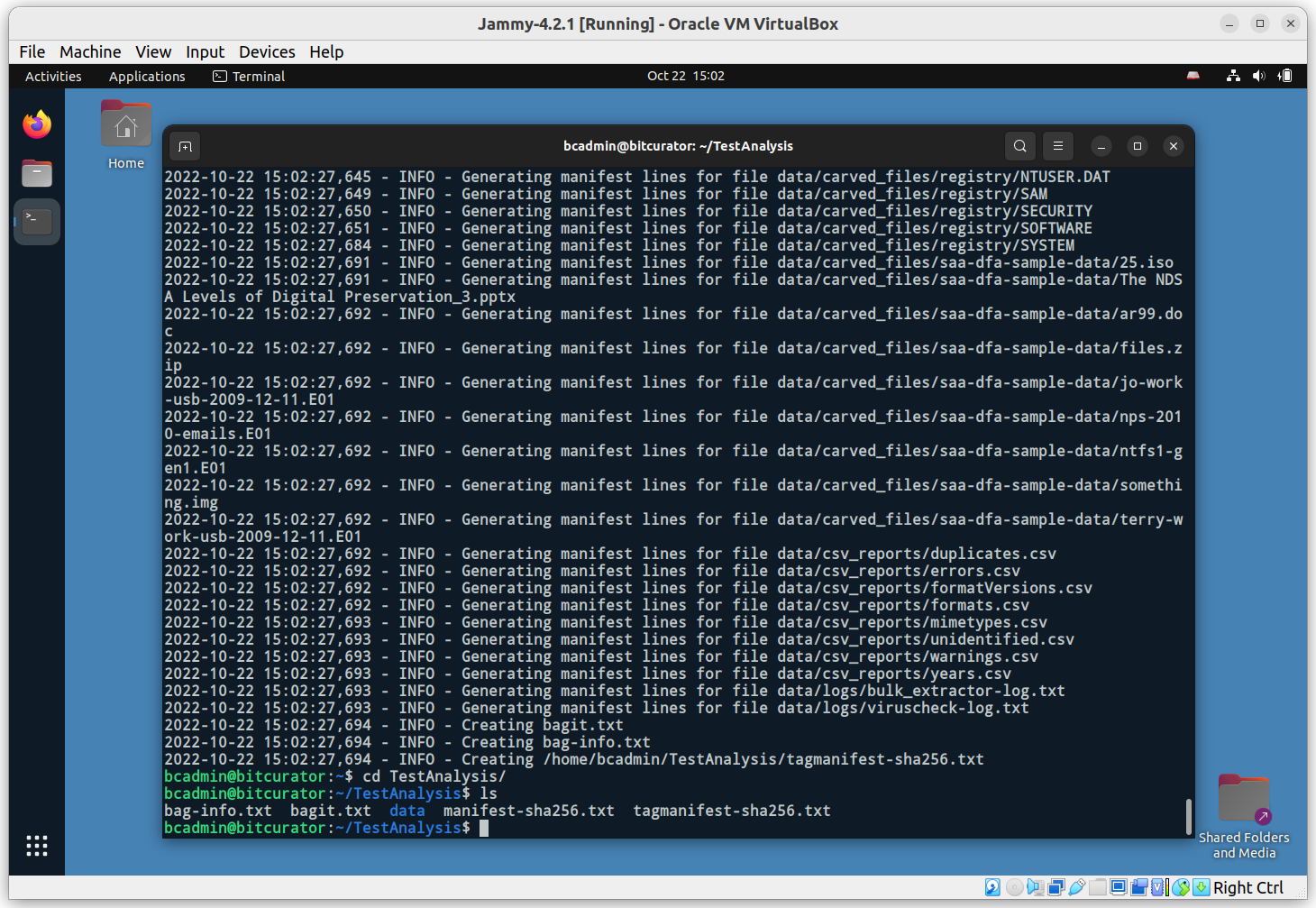Click the keyboard capture arrow icon
The height and width of the screenshot is (908, 1316).
(x=1202, y=887)
